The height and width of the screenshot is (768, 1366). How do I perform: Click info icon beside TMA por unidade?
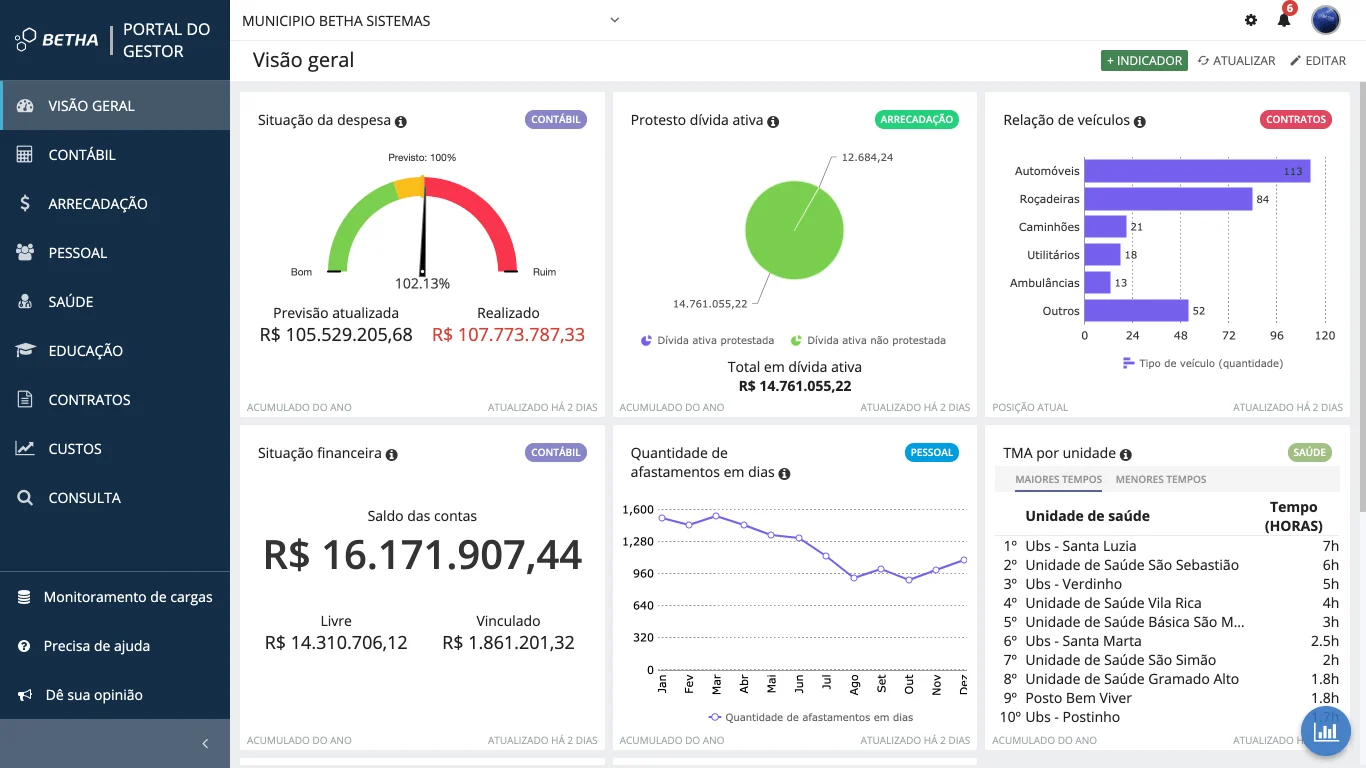pos(1126,455)
